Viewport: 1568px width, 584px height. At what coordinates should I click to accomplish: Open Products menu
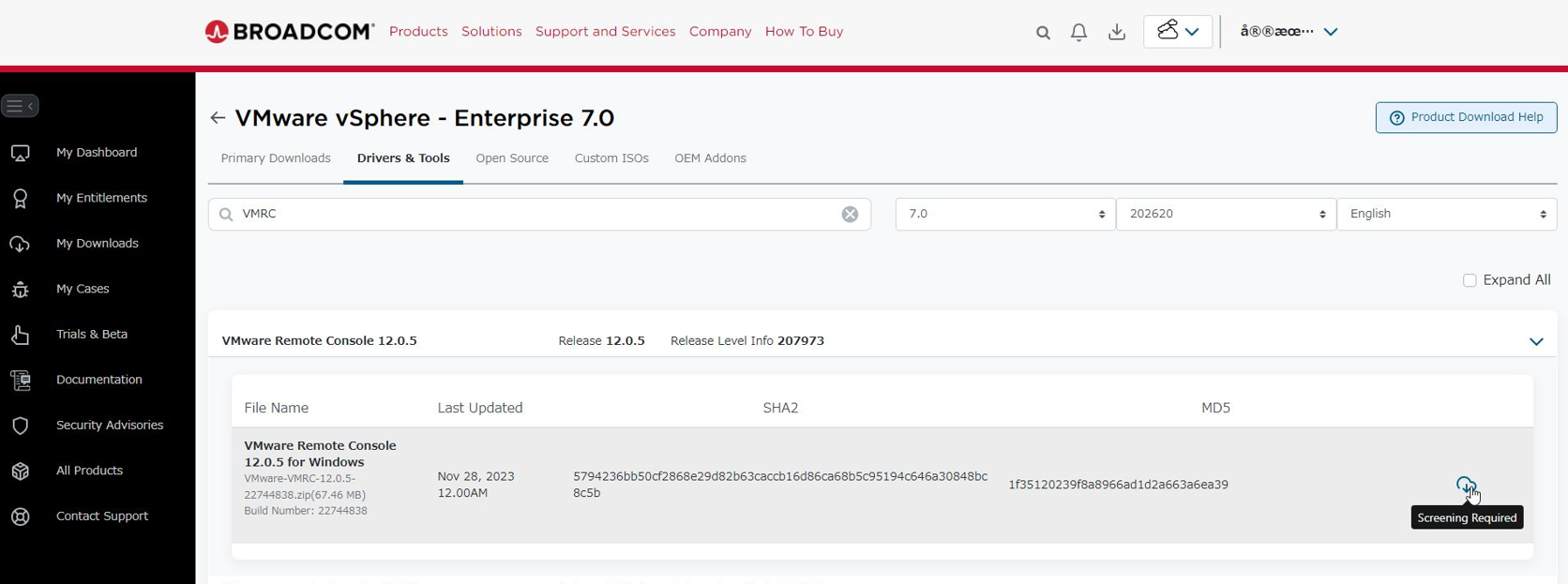click(418, 32)
